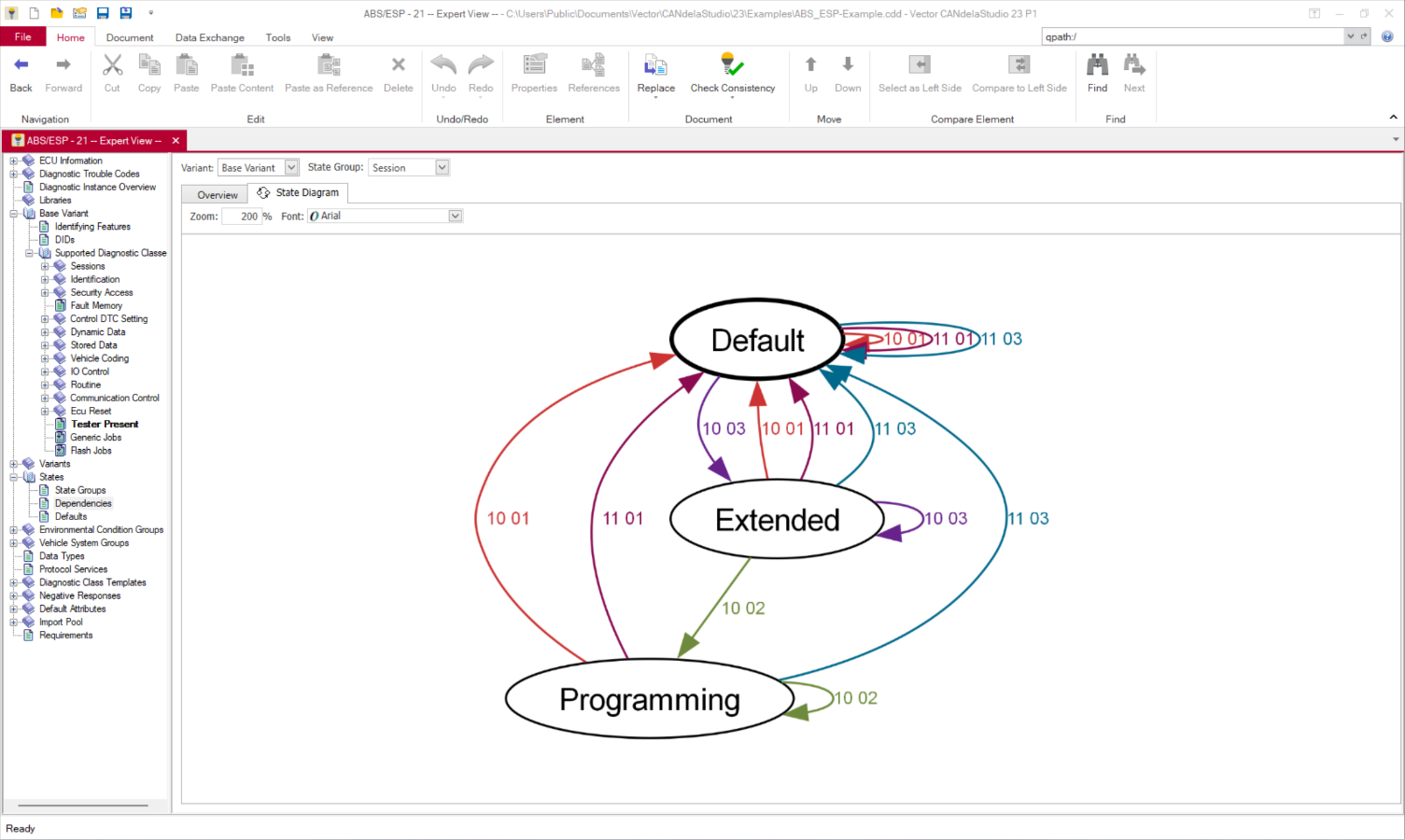Expand Diagnostic Trouble Codes node

[x=14, y=174]
